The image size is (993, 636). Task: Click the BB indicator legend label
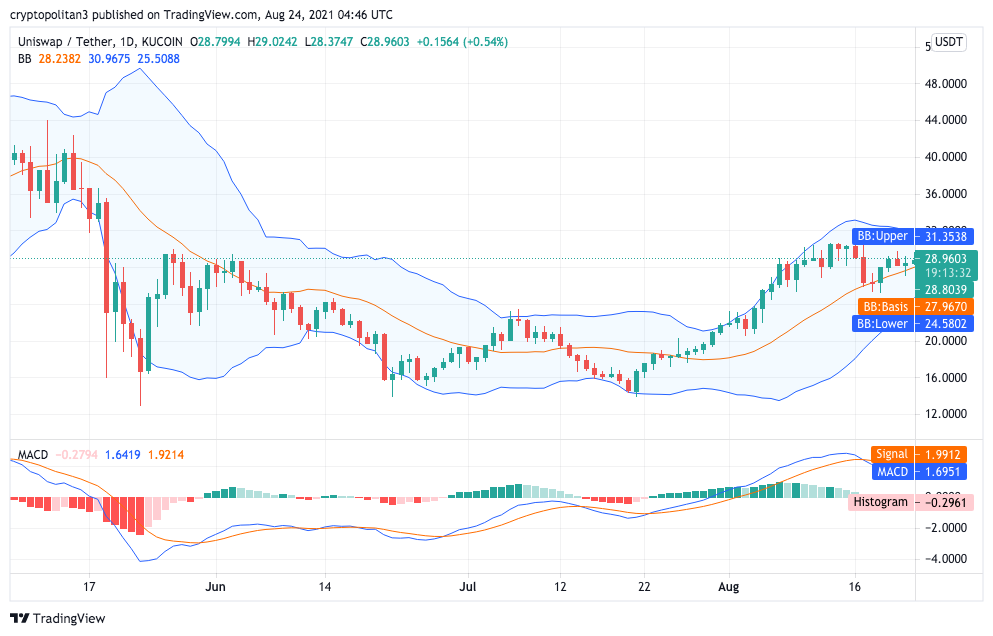pos(25,59)
